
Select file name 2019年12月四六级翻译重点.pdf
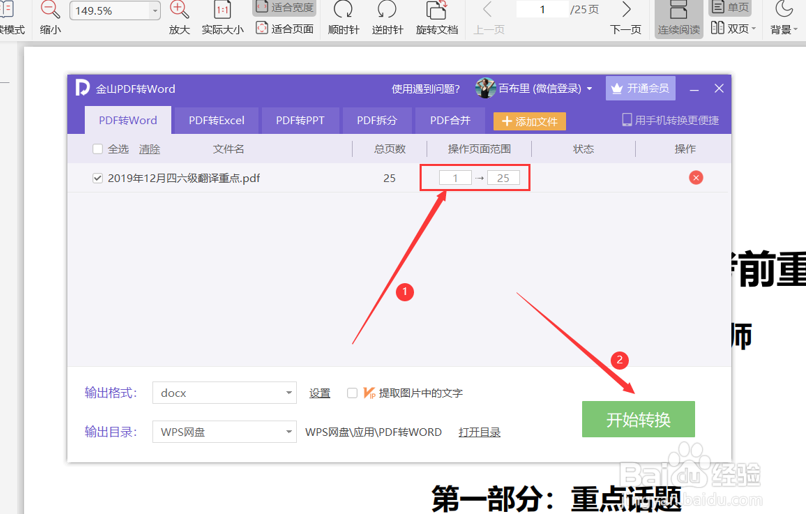click(183, 178)
